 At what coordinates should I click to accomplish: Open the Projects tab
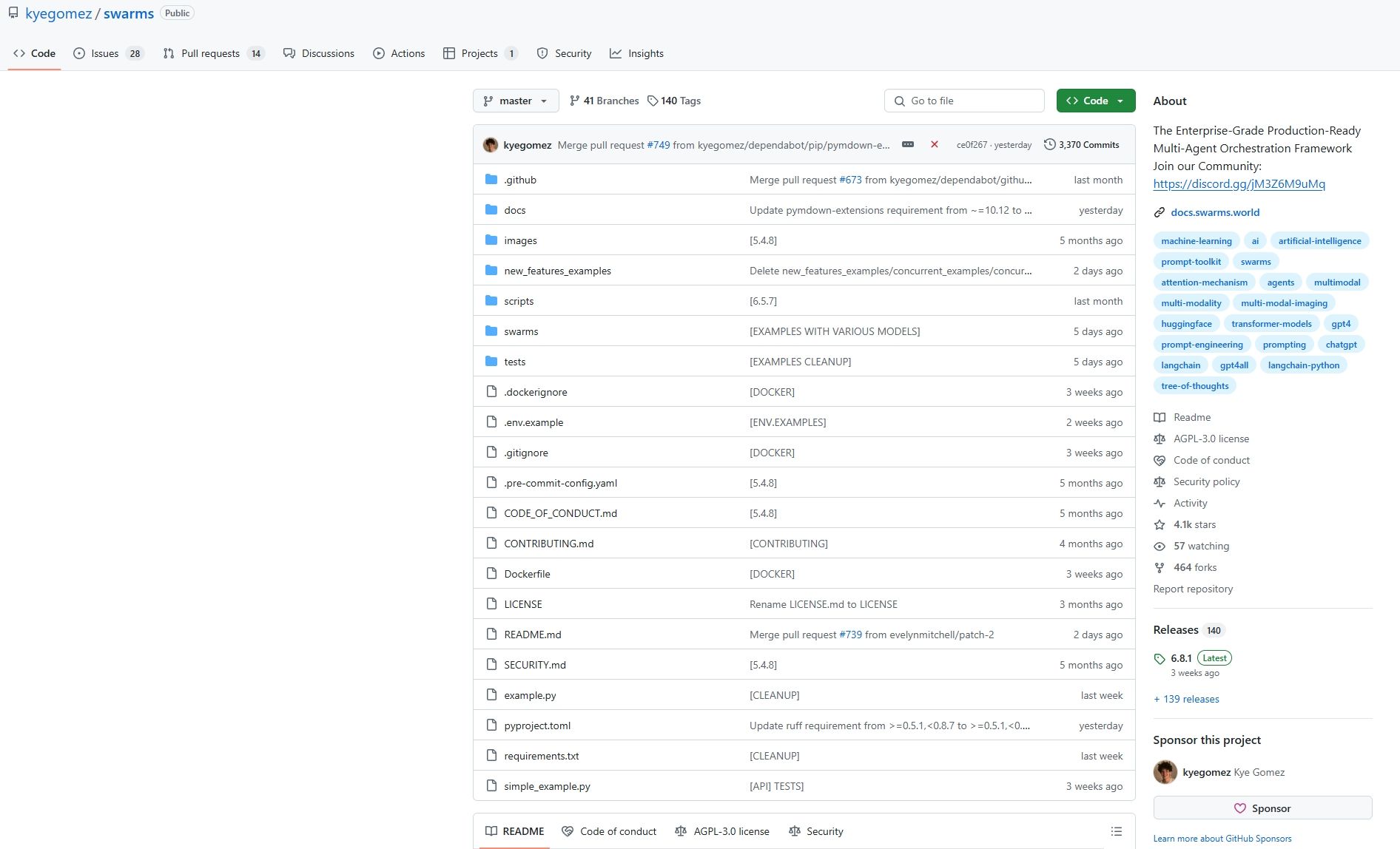click(x=480, y=53)
